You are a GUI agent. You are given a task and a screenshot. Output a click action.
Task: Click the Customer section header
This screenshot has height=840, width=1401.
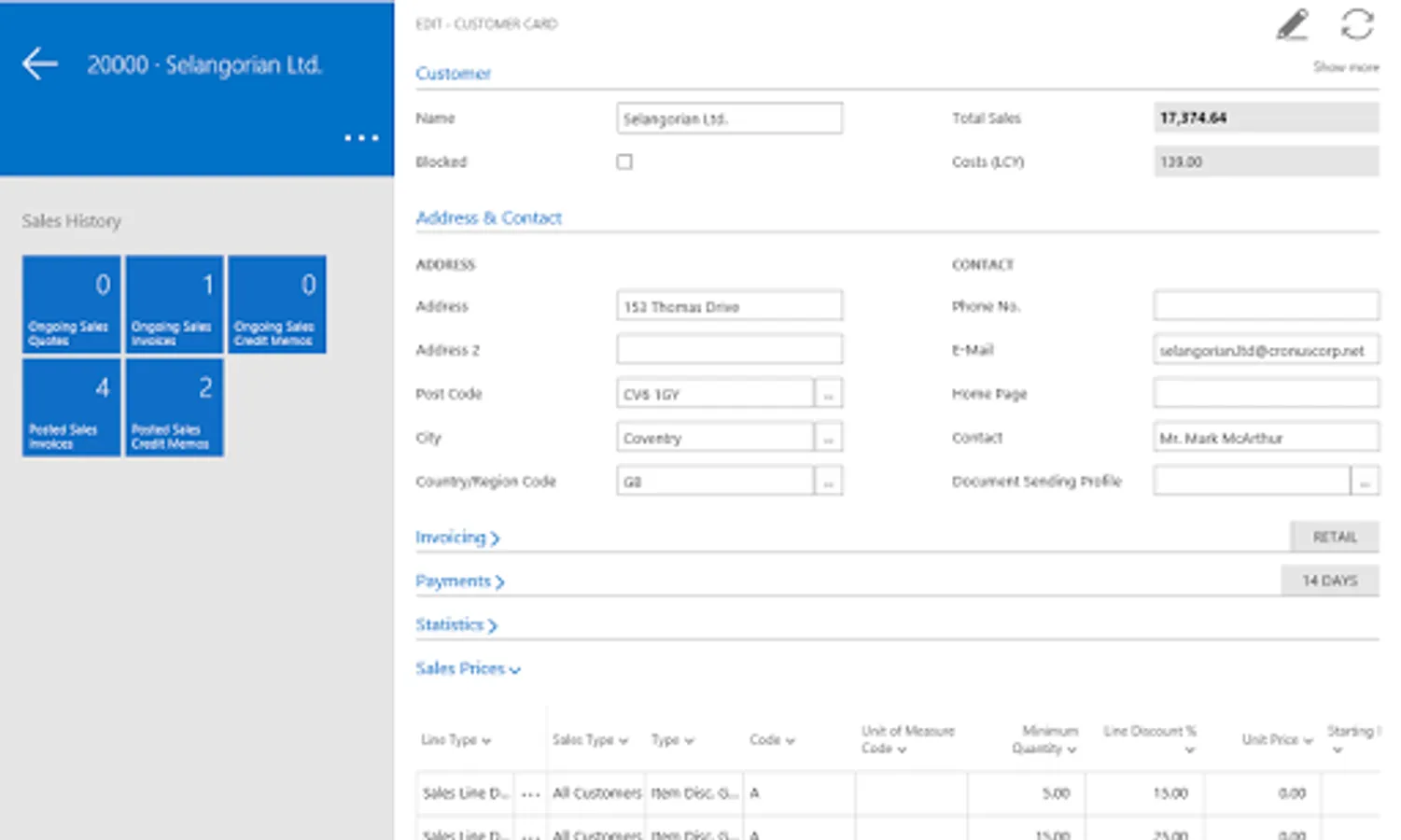[453, 74]
